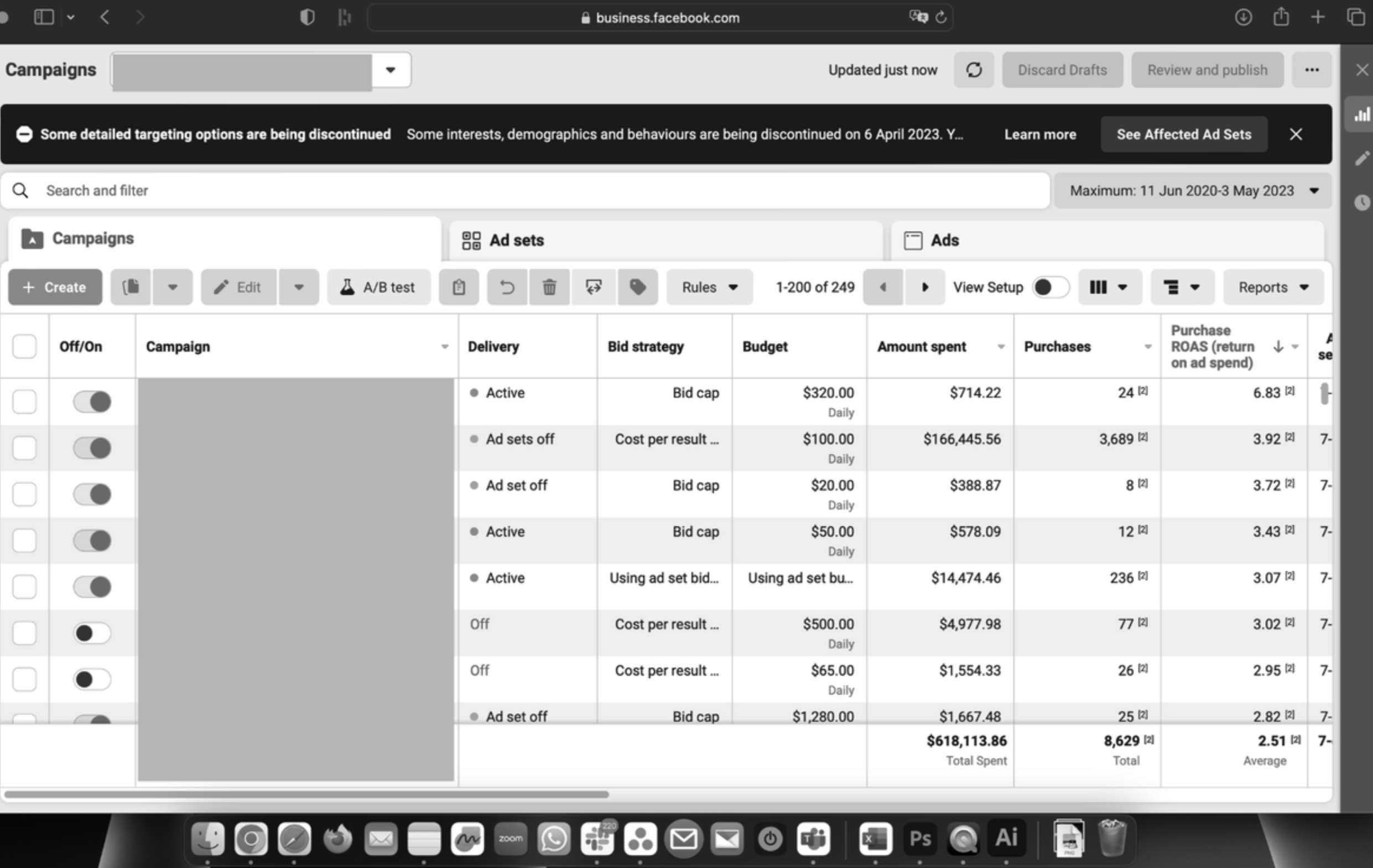1373x868 pixels.
Task: Open the charts icon in right sidebar
Action: coord(1361,114)
